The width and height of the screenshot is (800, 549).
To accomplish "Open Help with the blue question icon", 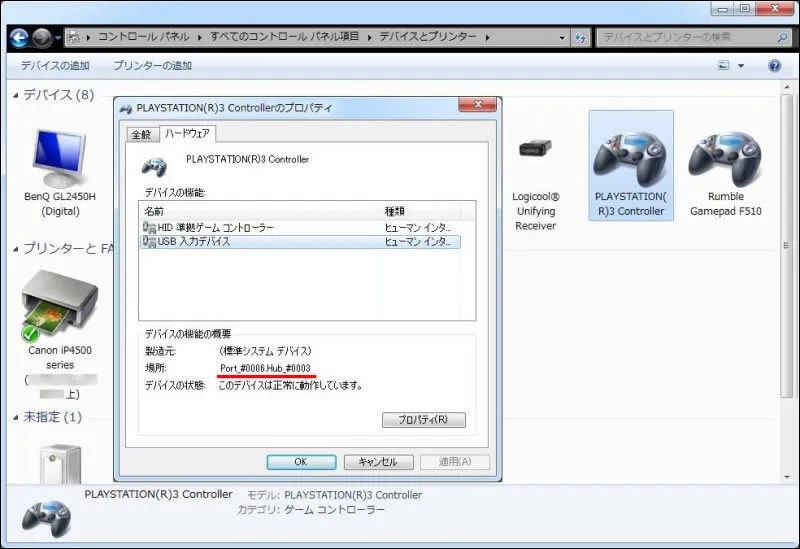I will click(x=774, y=66).
